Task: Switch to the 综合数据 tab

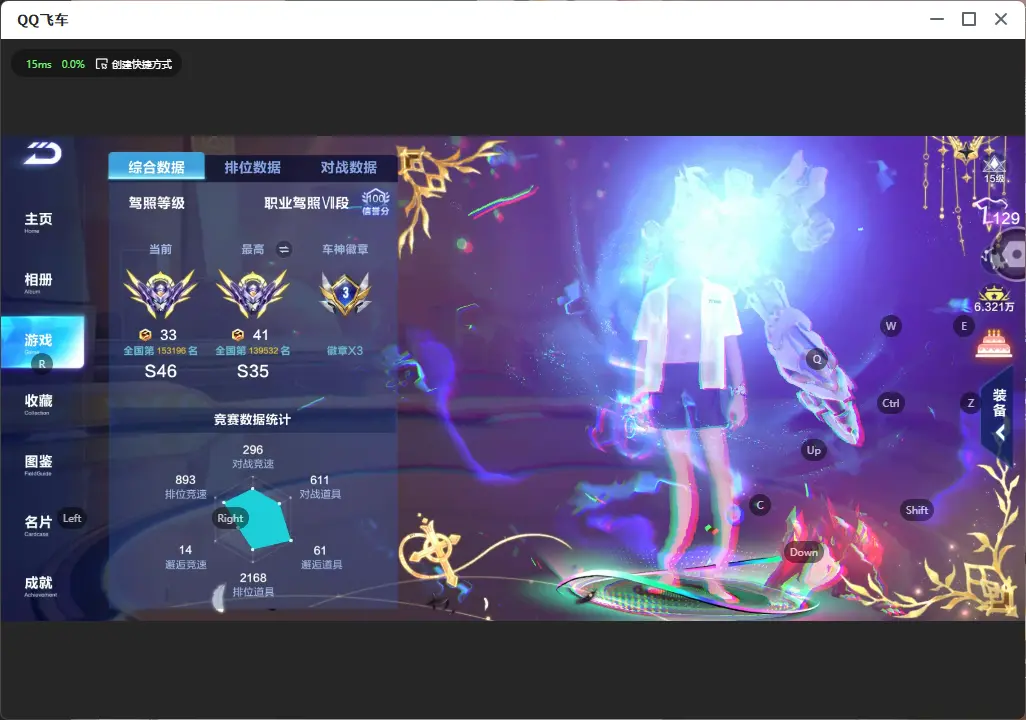Action: (156, 167)
